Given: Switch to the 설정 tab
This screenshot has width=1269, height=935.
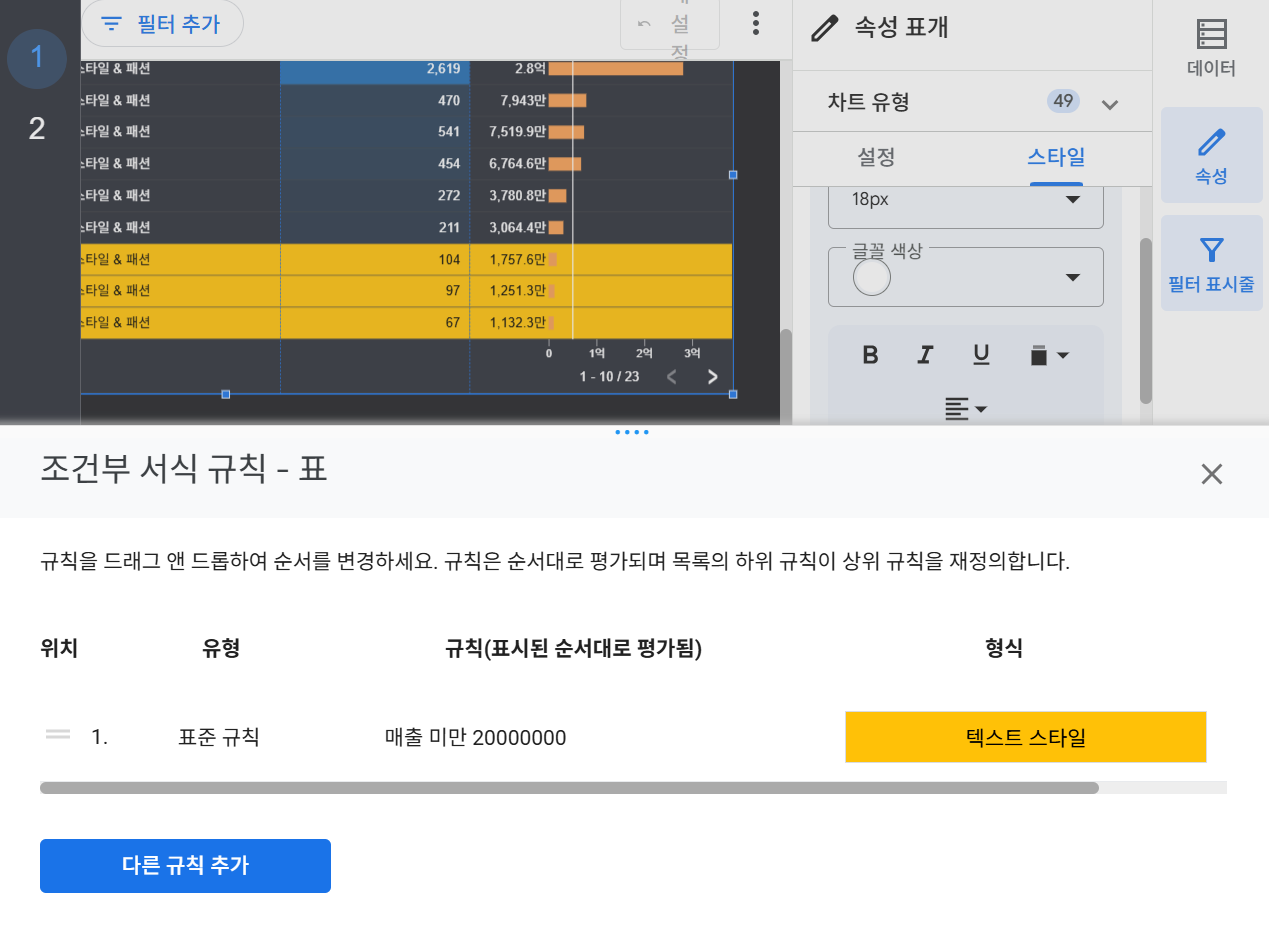Looking at the screenshot, I should tap(876, 157).
